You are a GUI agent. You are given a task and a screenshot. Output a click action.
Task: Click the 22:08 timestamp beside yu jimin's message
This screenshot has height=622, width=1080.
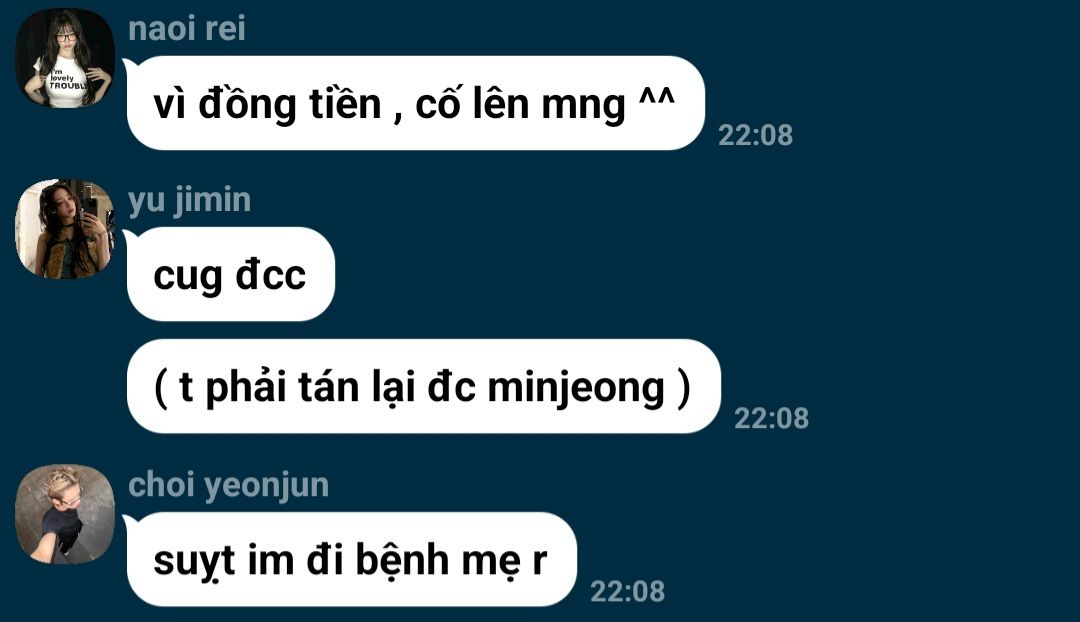pyautogui.click(x=771, y=418)
